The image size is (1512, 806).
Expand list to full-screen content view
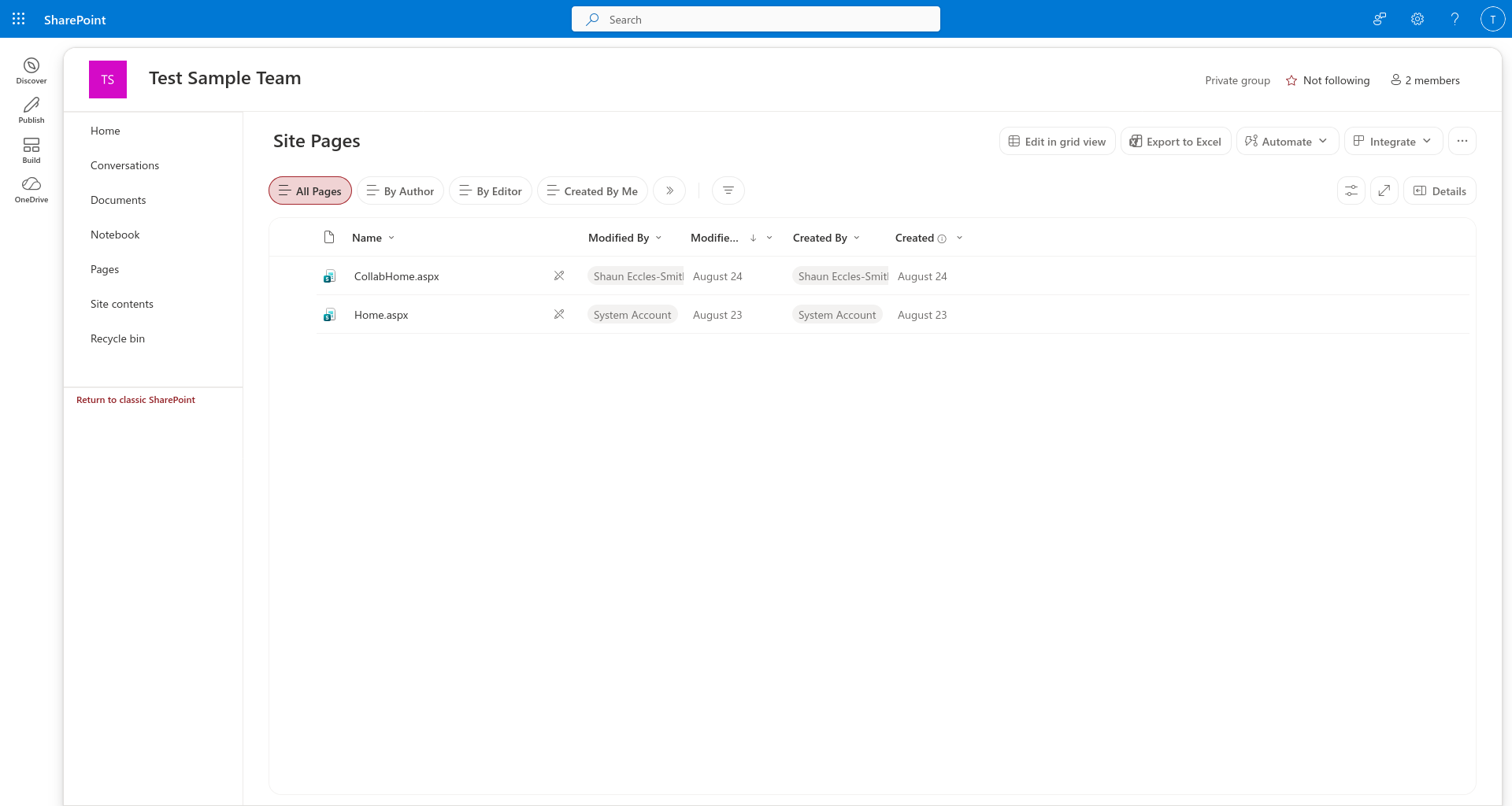tap(1384, 190)
